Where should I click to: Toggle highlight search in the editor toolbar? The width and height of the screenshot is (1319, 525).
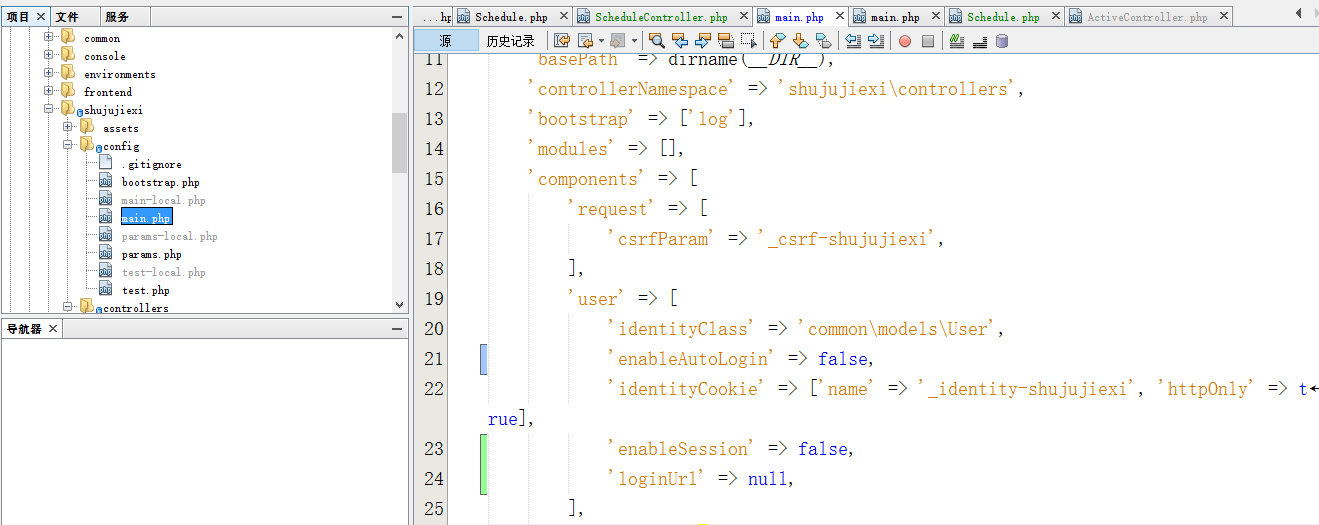click(x=726, y=41)
